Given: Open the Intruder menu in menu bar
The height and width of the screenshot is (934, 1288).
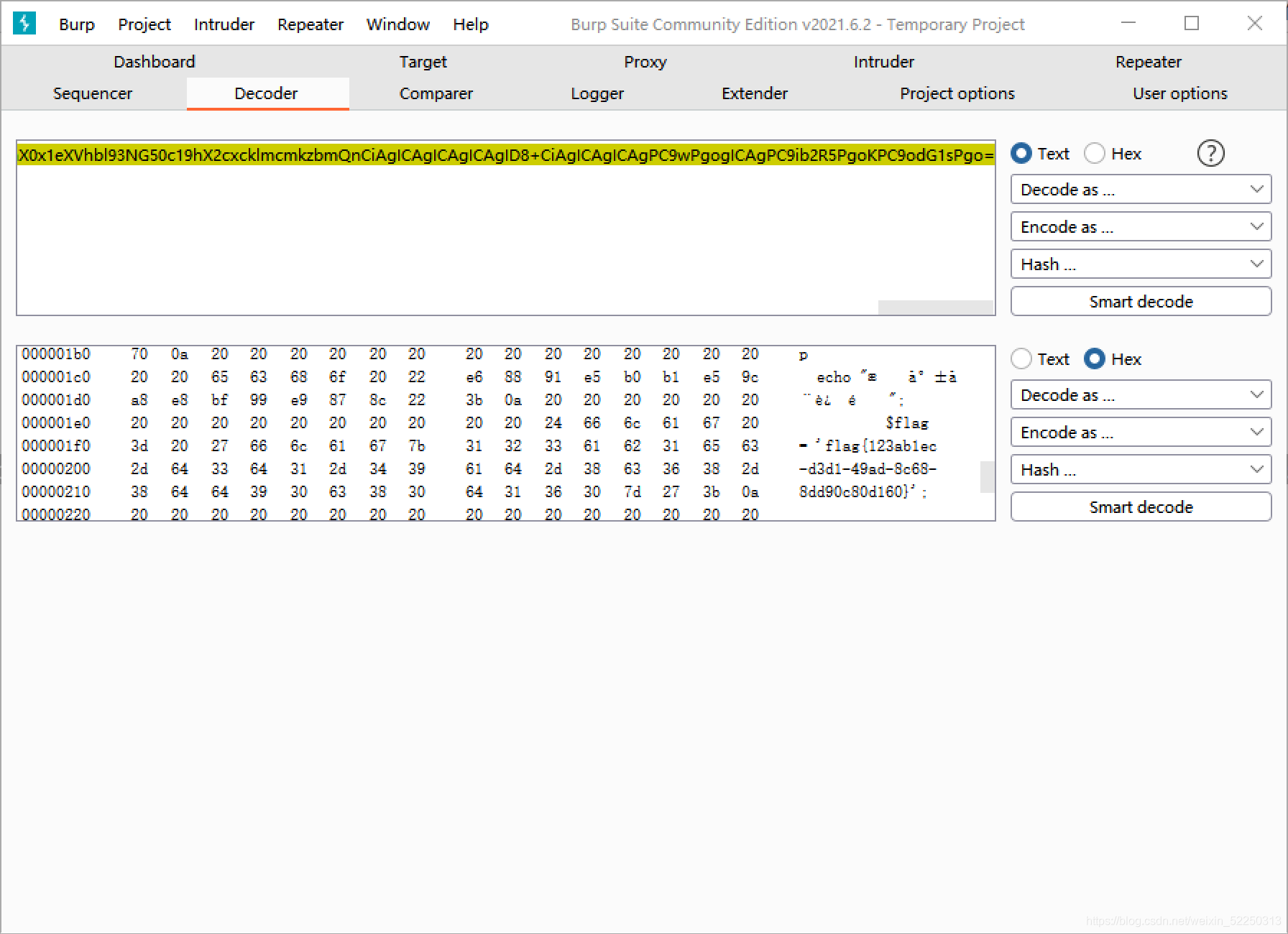Looking at the screenshot, I should (x=224, y=24).
